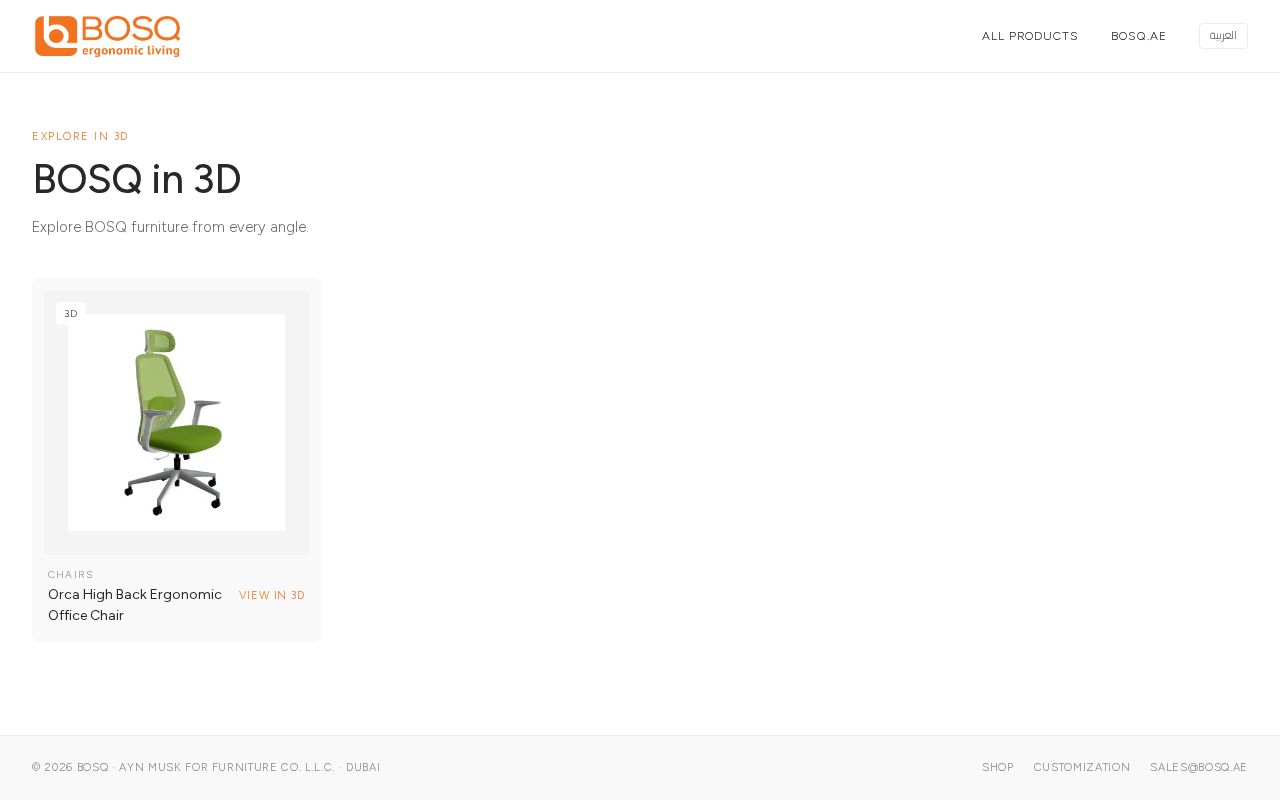Open the All Products menu item
Viewport: 1280px width, 800px height.
tap(1030, 36)
